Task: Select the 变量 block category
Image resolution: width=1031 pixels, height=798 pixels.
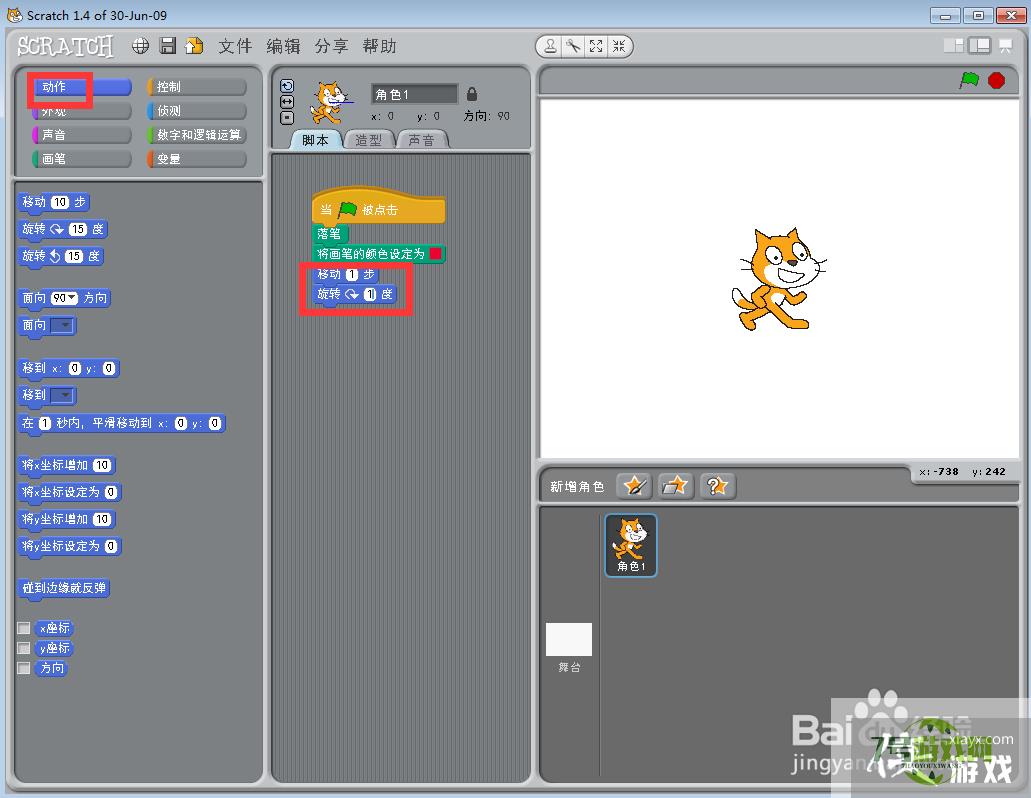Action: click(197, 159)
